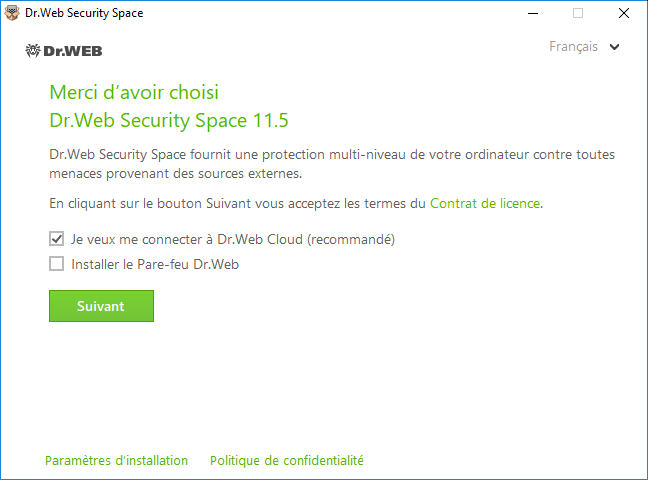Viewport: 648px width, 480px height.
Task: Open the Contrat de licence link
Action: pyautogui.click(x=485, y=203)
